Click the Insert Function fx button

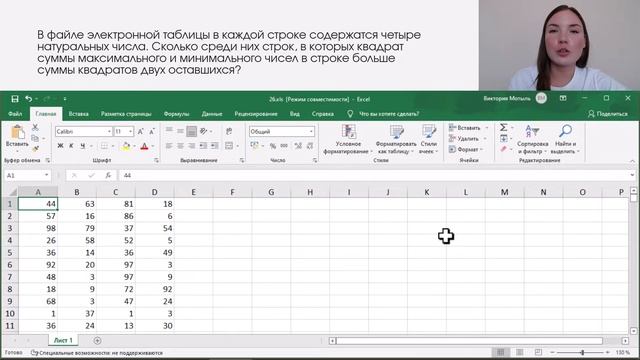pos(108,176)
